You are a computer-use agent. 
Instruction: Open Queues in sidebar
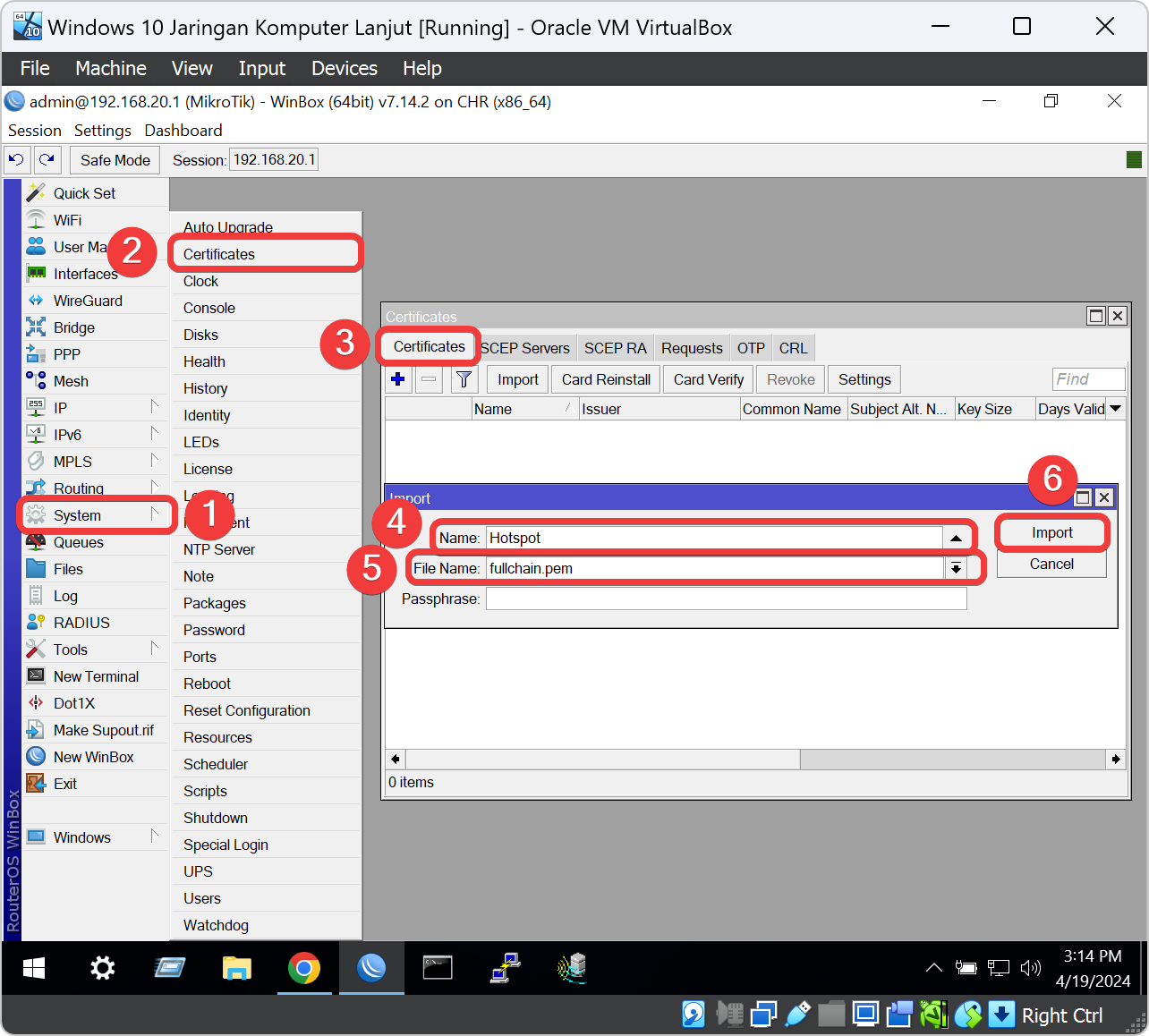point(78,542)
